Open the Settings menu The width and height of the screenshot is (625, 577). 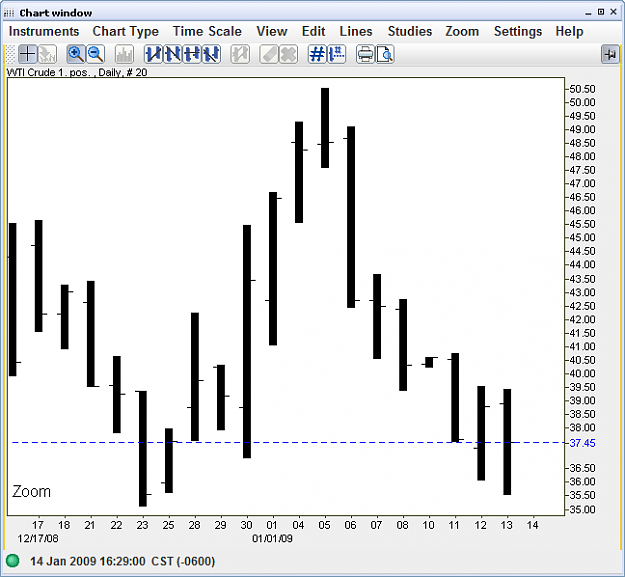518,31
